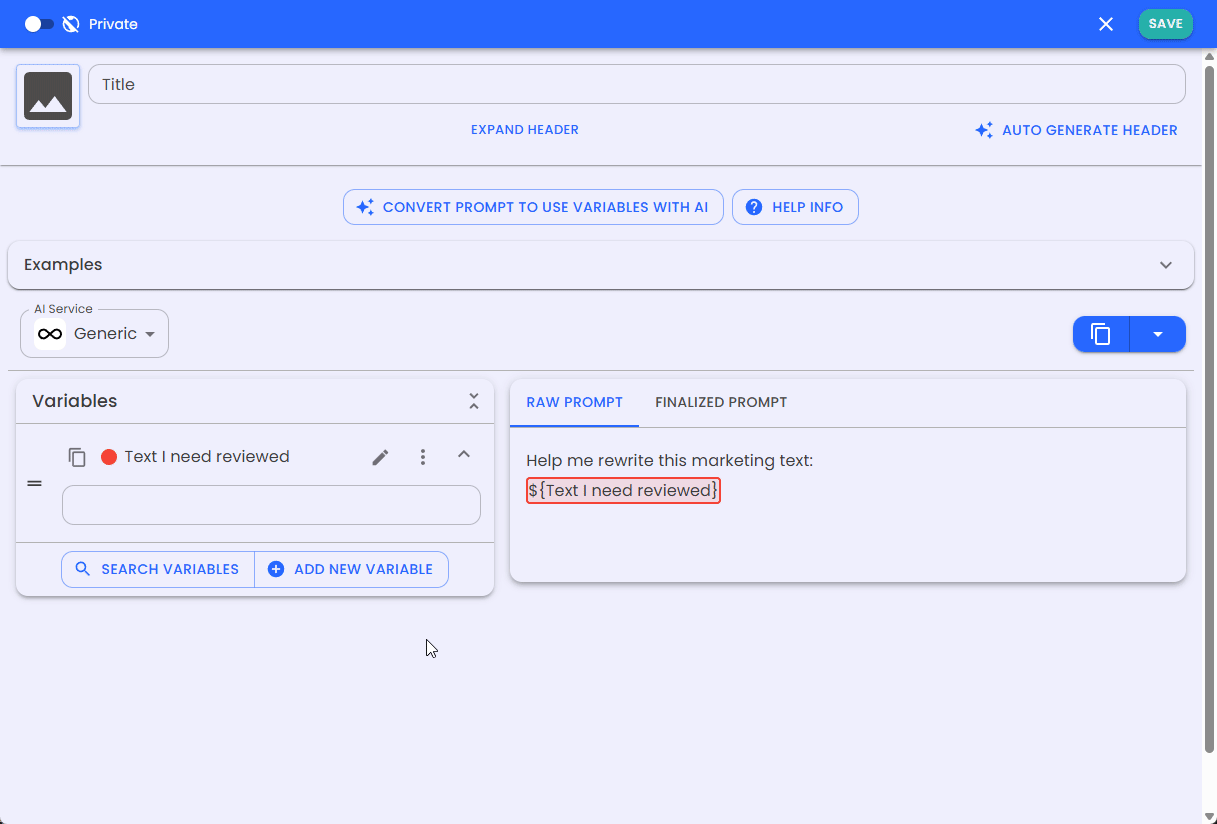
Task: Click the private crossed-out globe icon
Action: point(71,24)
